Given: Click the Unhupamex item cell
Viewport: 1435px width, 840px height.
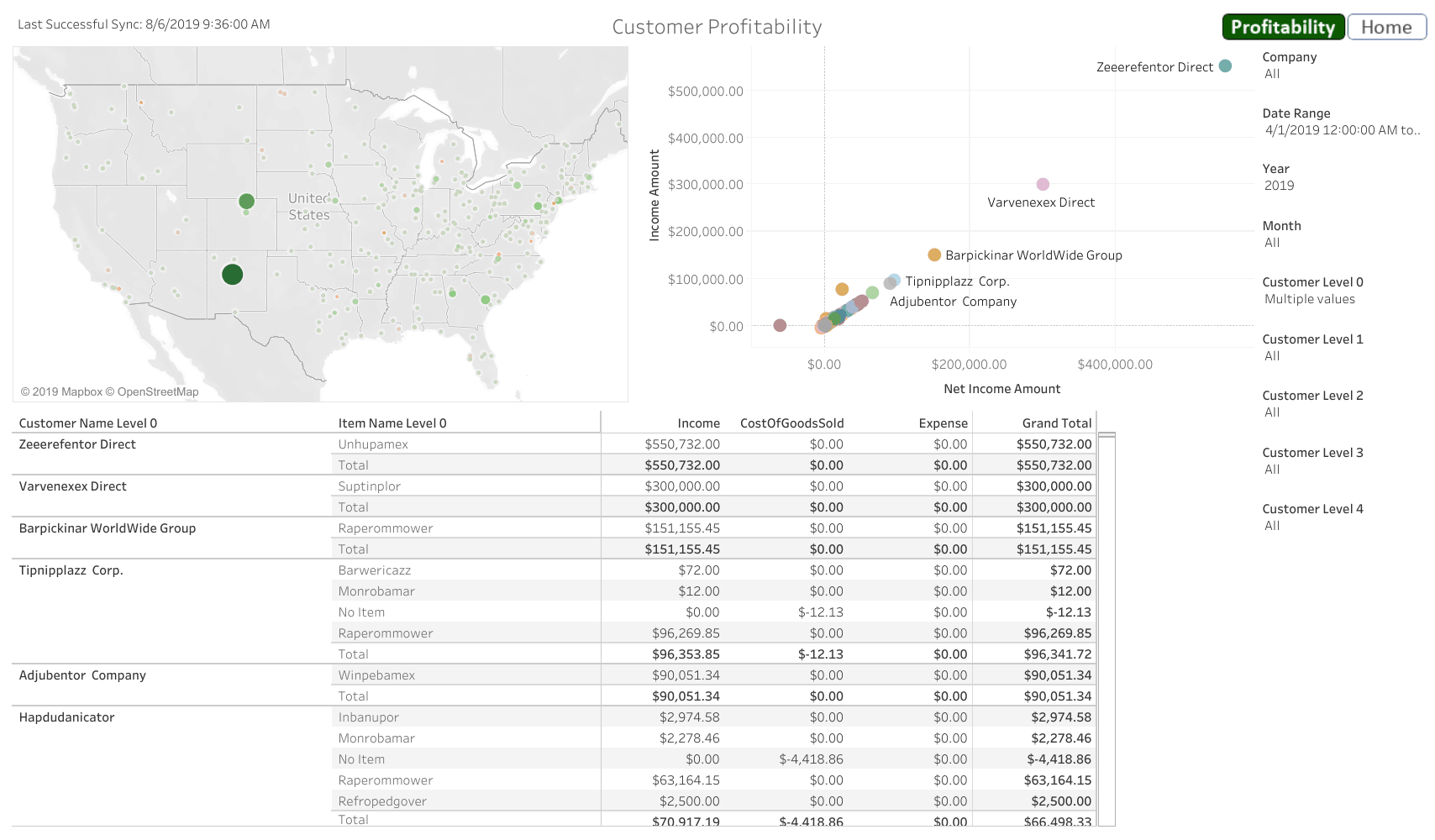Looking at the screenshot, I should 373,444.
